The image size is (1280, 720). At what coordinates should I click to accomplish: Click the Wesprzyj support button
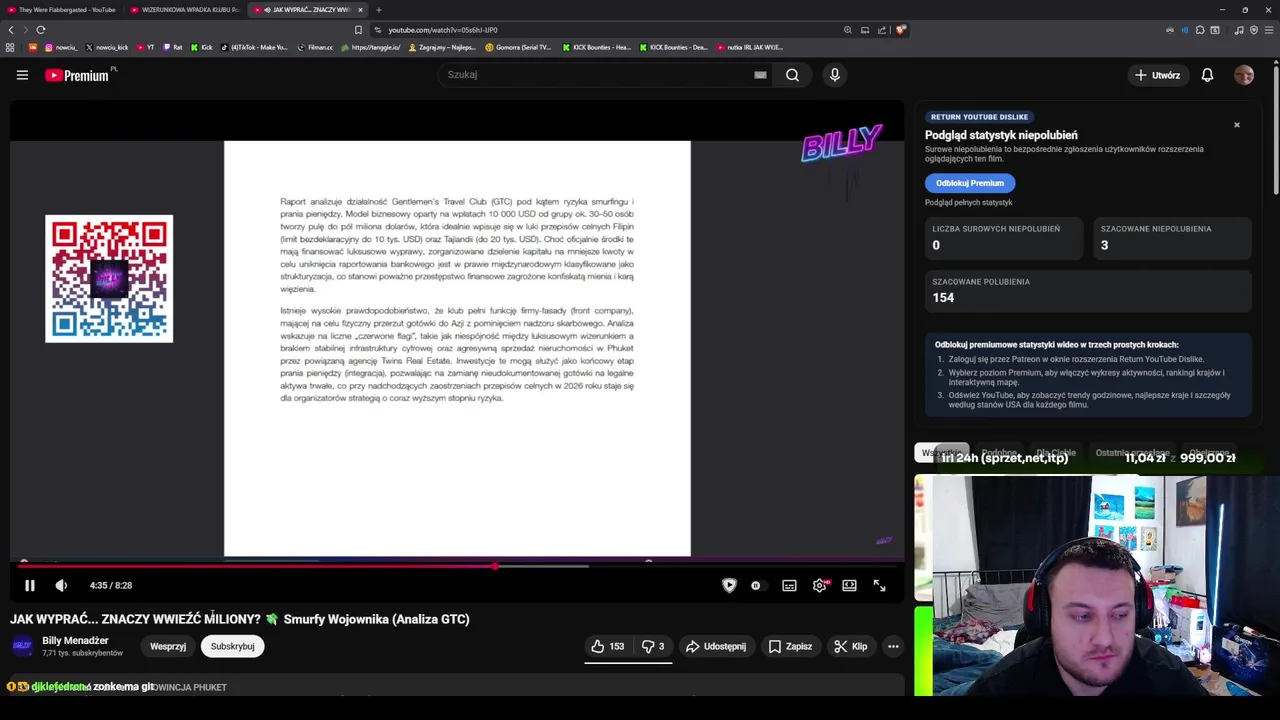(x=168, y=646)
